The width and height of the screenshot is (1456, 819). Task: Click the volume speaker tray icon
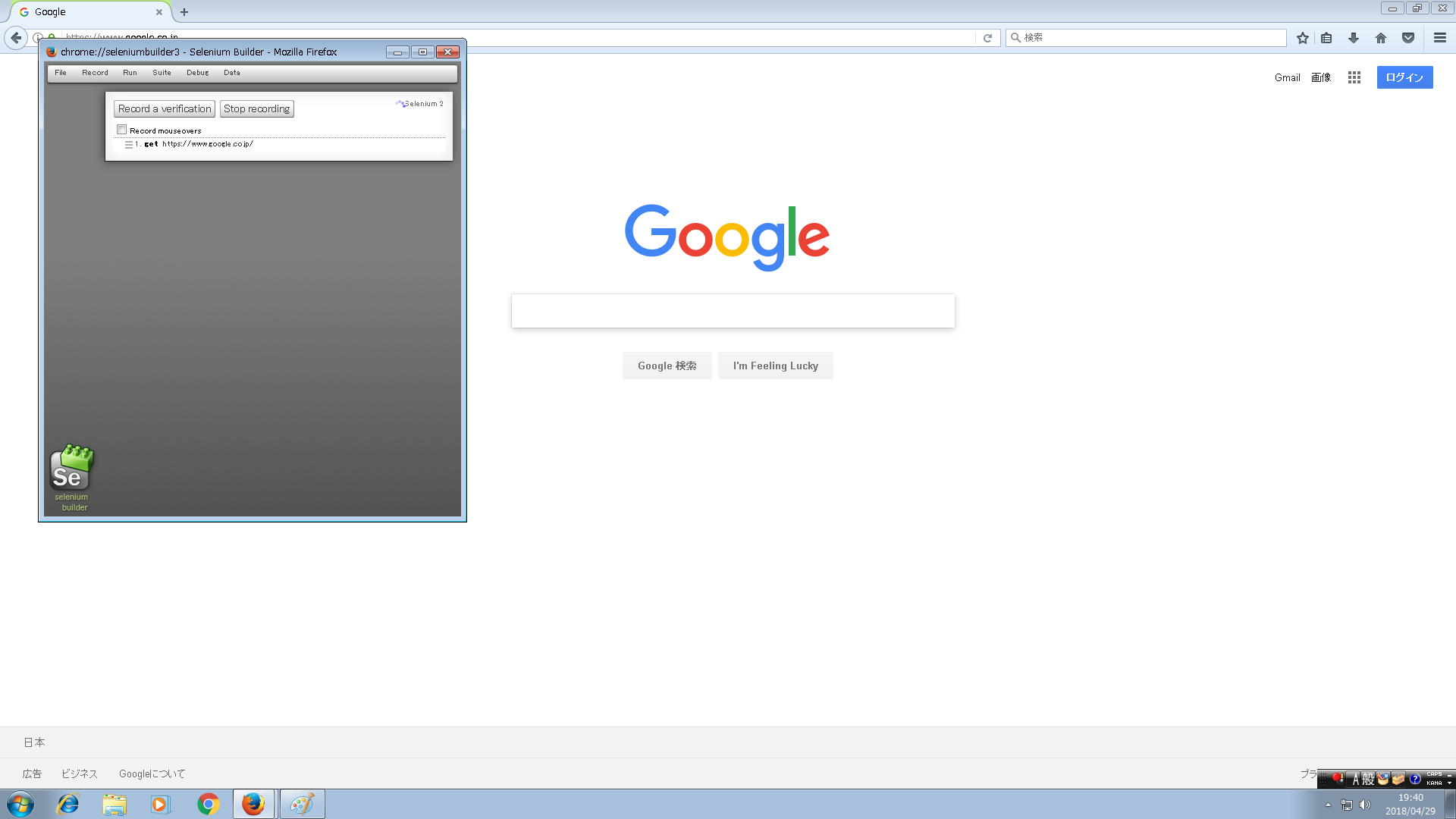[x=1365, y=805]
